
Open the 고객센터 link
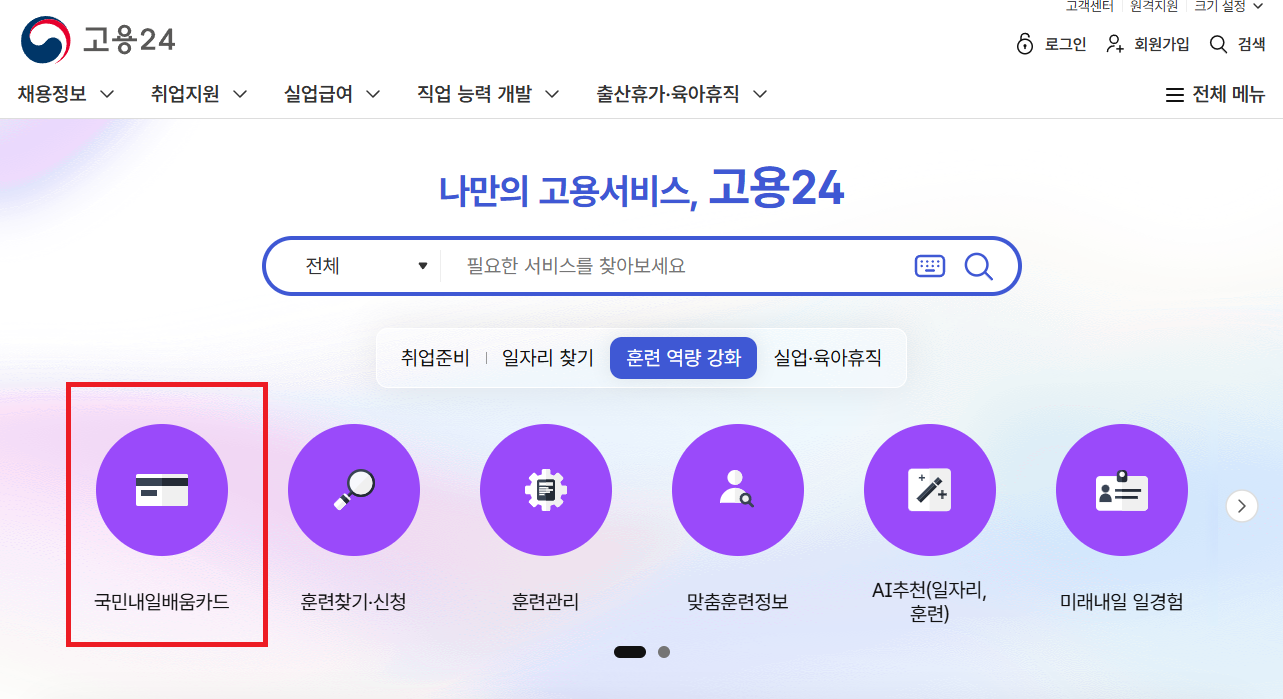coord(1089,6)
